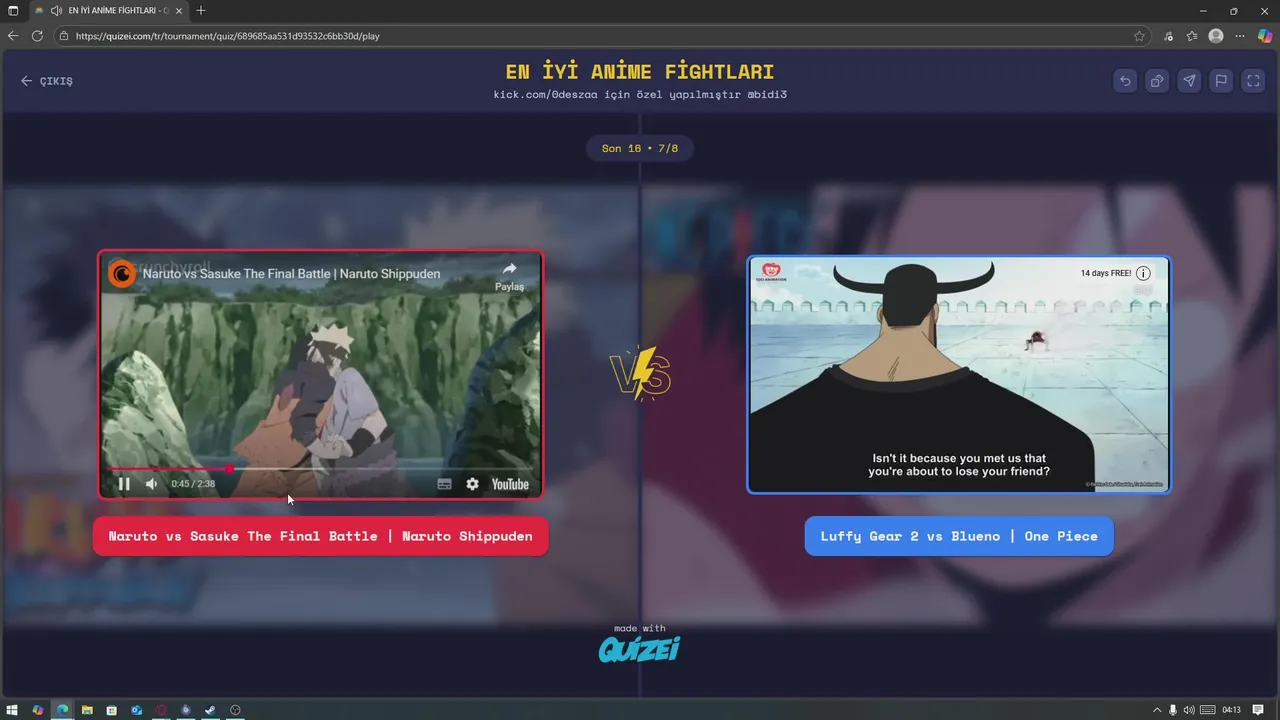Open the Edge profile avatar

point(1216,36)
